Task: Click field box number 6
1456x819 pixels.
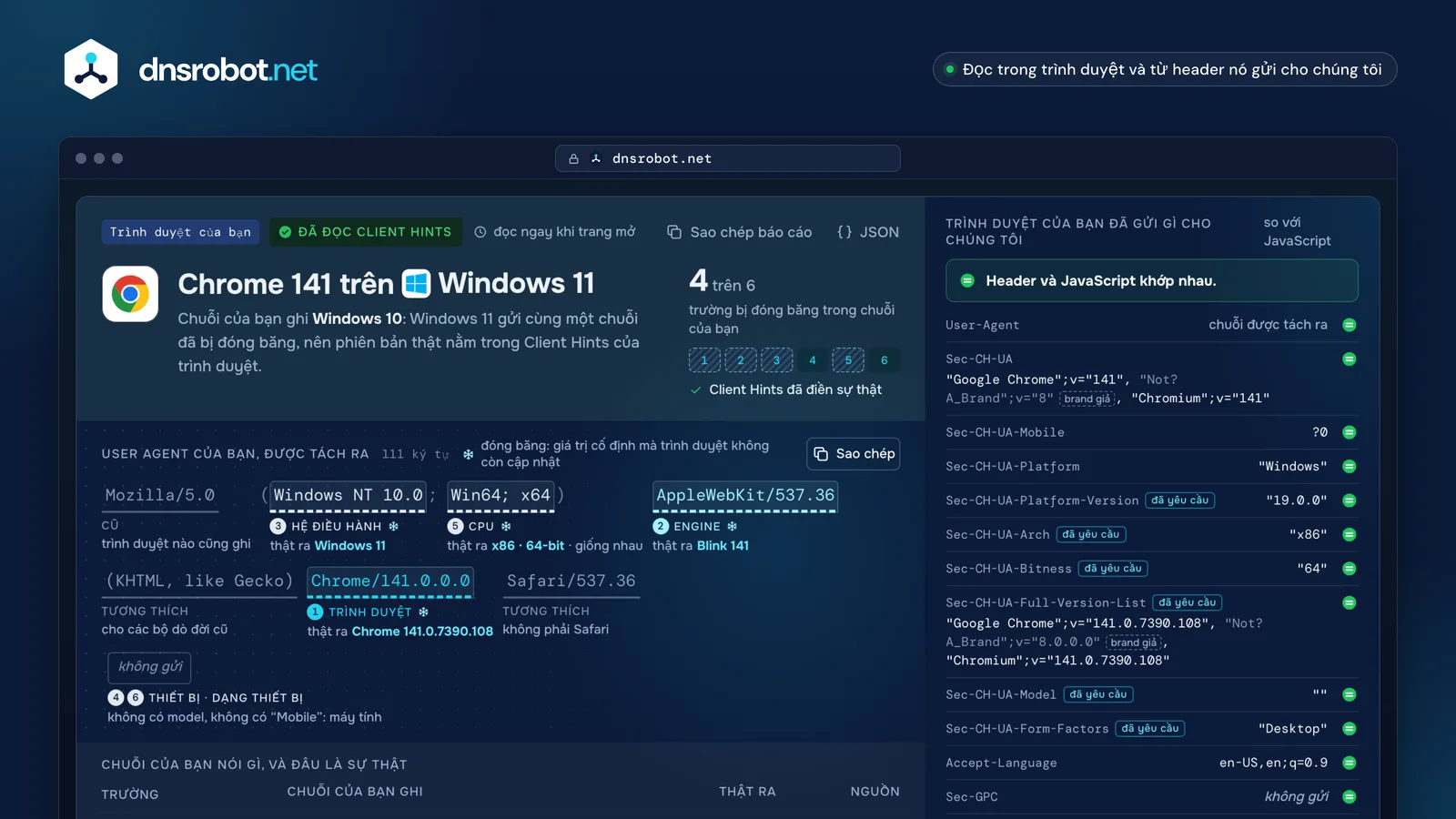Action: 885,360
